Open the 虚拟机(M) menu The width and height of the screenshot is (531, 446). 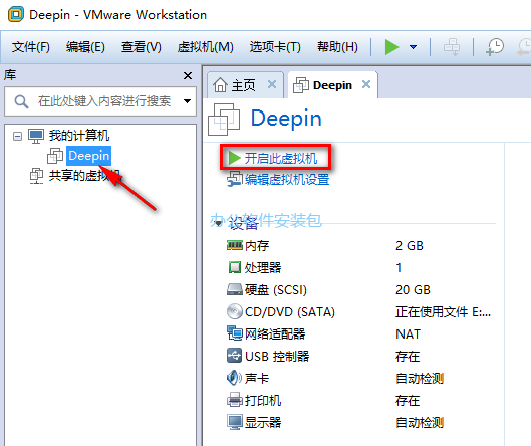coord(206,47)
